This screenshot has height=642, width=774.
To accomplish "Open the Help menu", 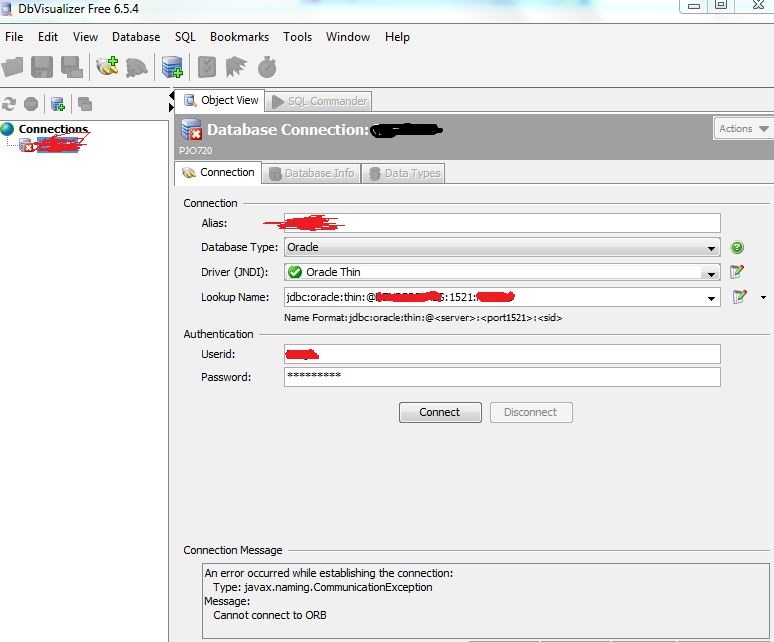I will click(397, 37).
